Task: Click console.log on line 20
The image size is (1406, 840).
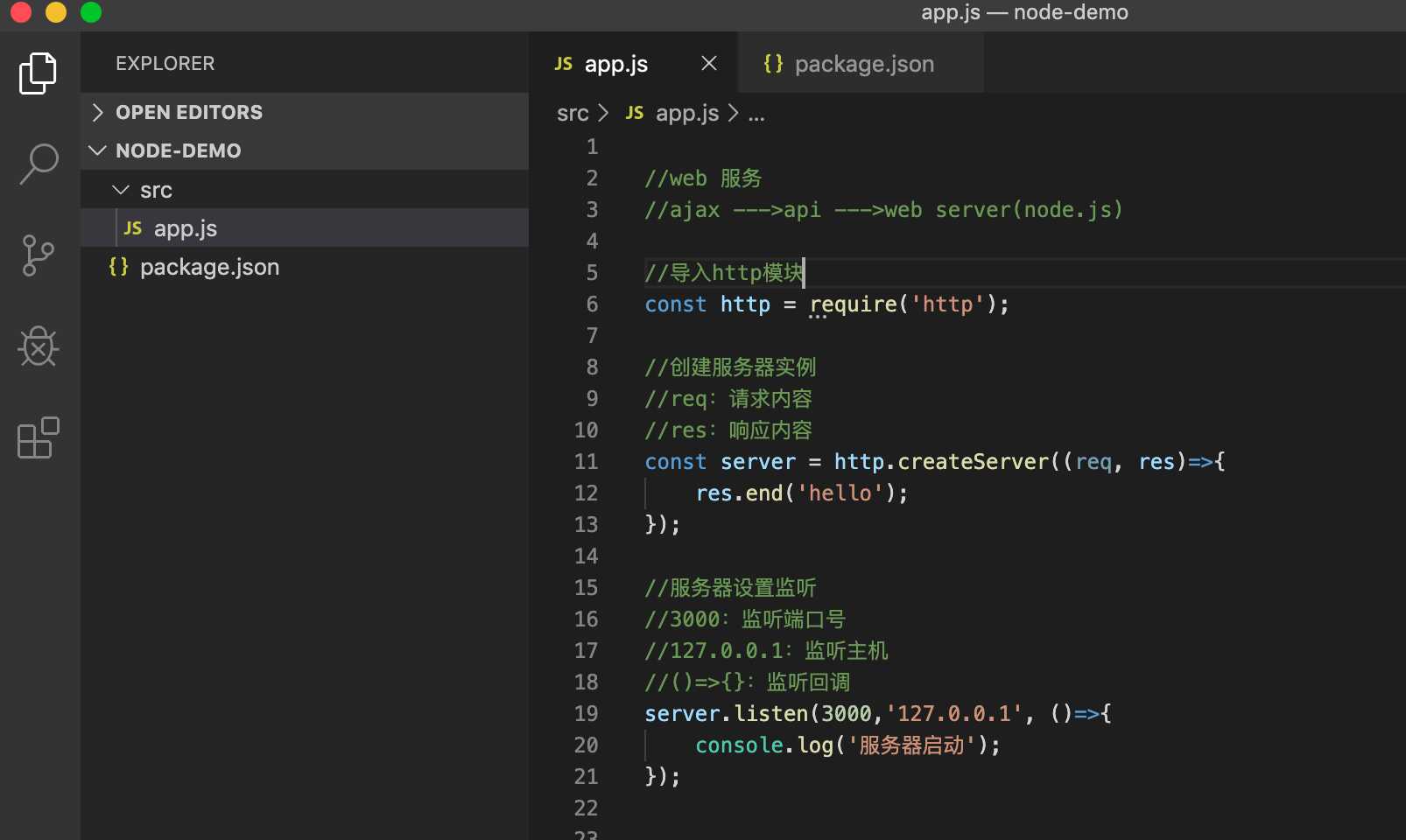Action: click(764, 745)
